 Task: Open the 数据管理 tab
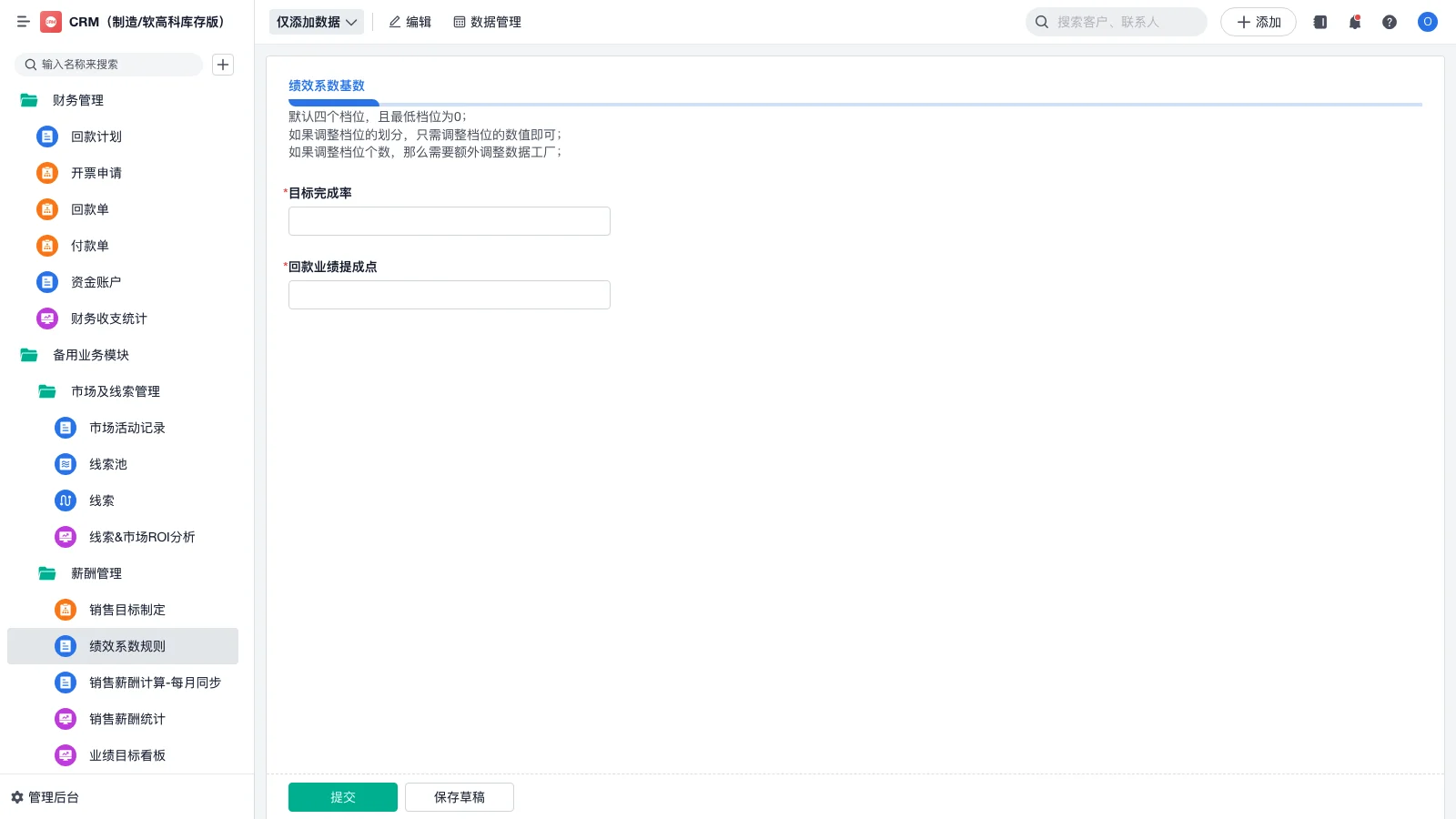coord(487,22)
